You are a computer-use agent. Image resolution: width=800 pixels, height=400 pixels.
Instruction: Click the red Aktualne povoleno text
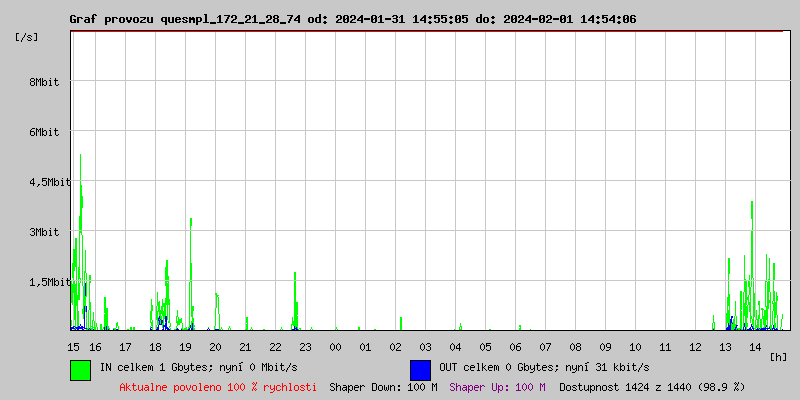tap(218, 386)
